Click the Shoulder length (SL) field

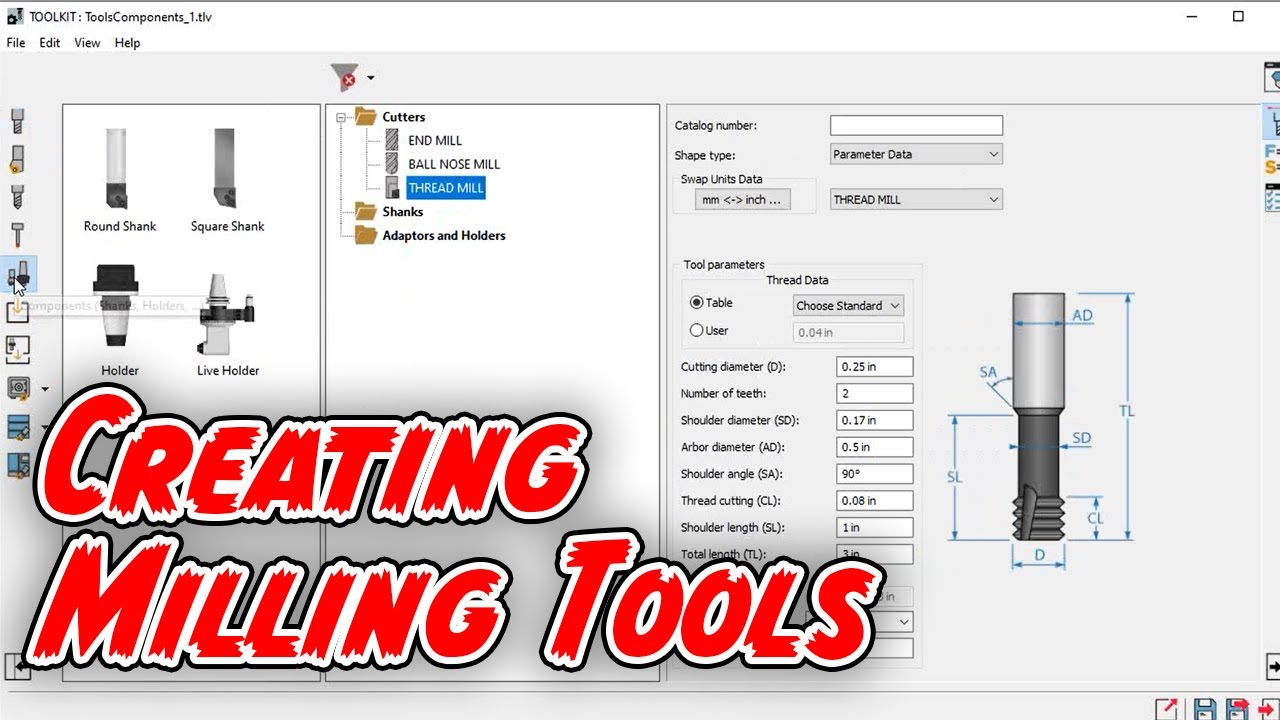pyautogui.click(x=875, y=527)
